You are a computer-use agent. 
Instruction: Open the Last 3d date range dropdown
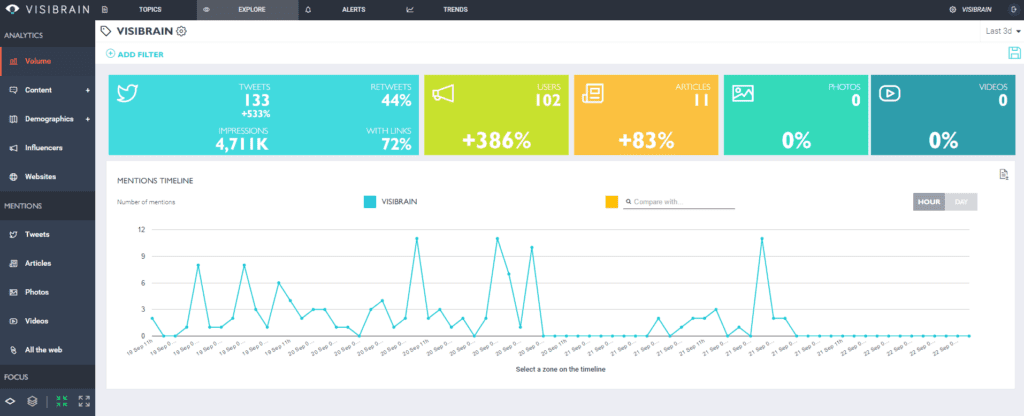1002,31
